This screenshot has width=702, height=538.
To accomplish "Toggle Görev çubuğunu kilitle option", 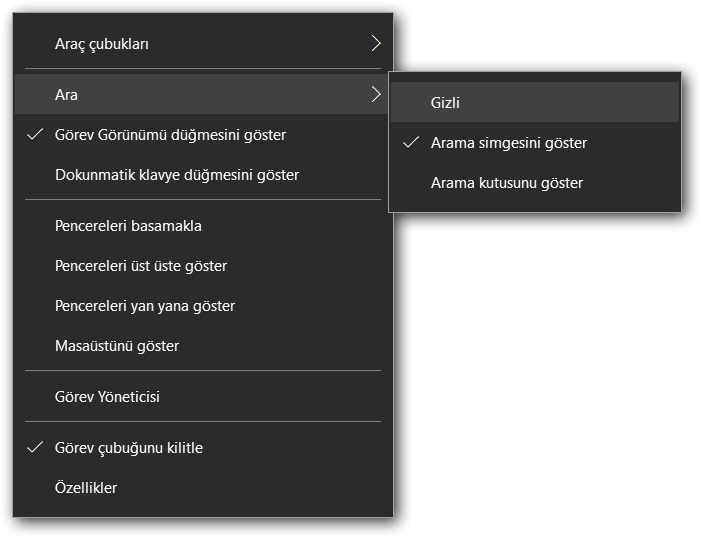I will point(128,448).
